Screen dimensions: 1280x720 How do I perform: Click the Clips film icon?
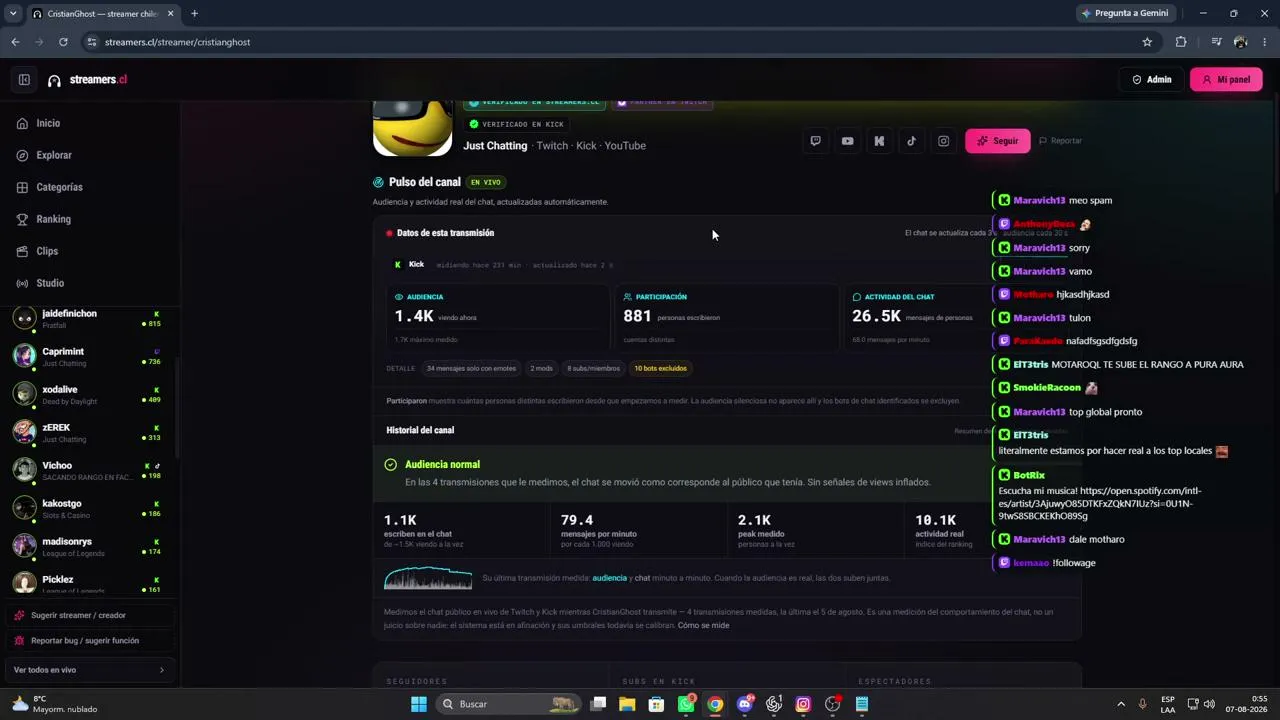pyautogui.click(x=22, y=251)
